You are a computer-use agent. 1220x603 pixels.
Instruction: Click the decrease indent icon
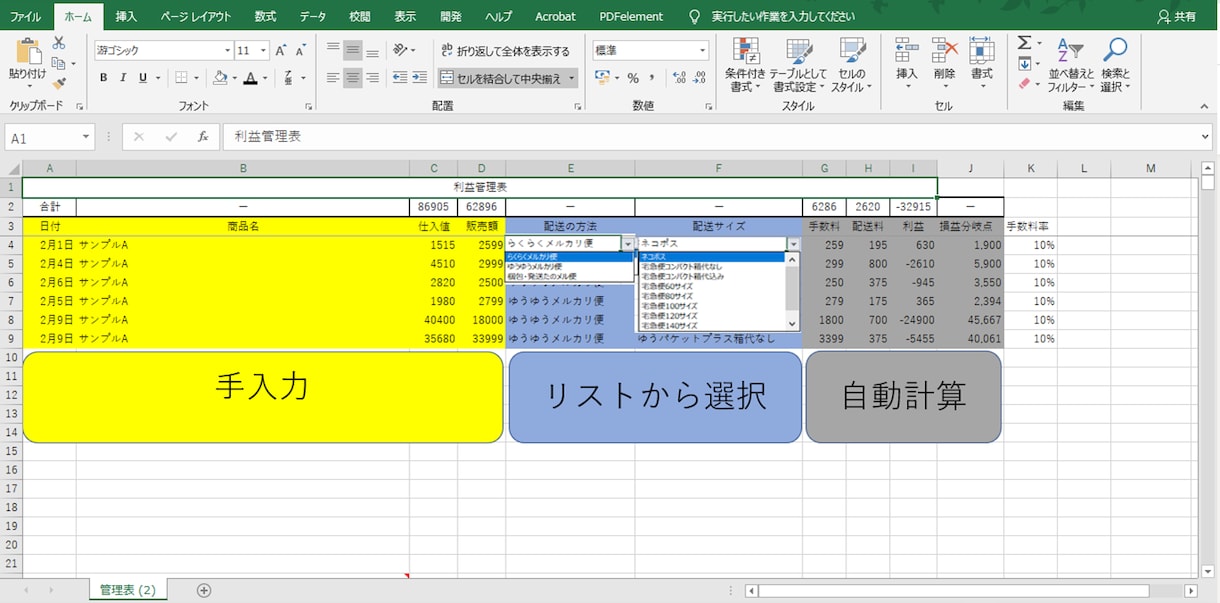(x=401, y=78)
